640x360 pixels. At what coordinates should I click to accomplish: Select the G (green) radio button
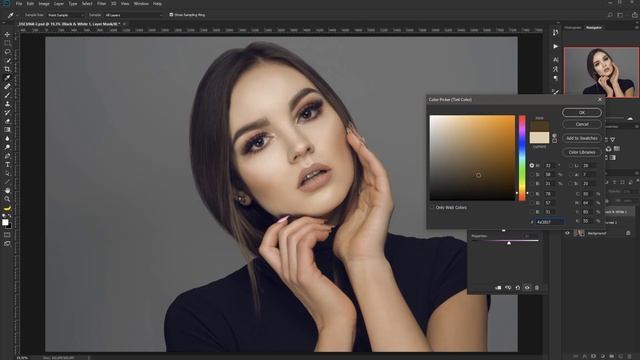(532, 203)
